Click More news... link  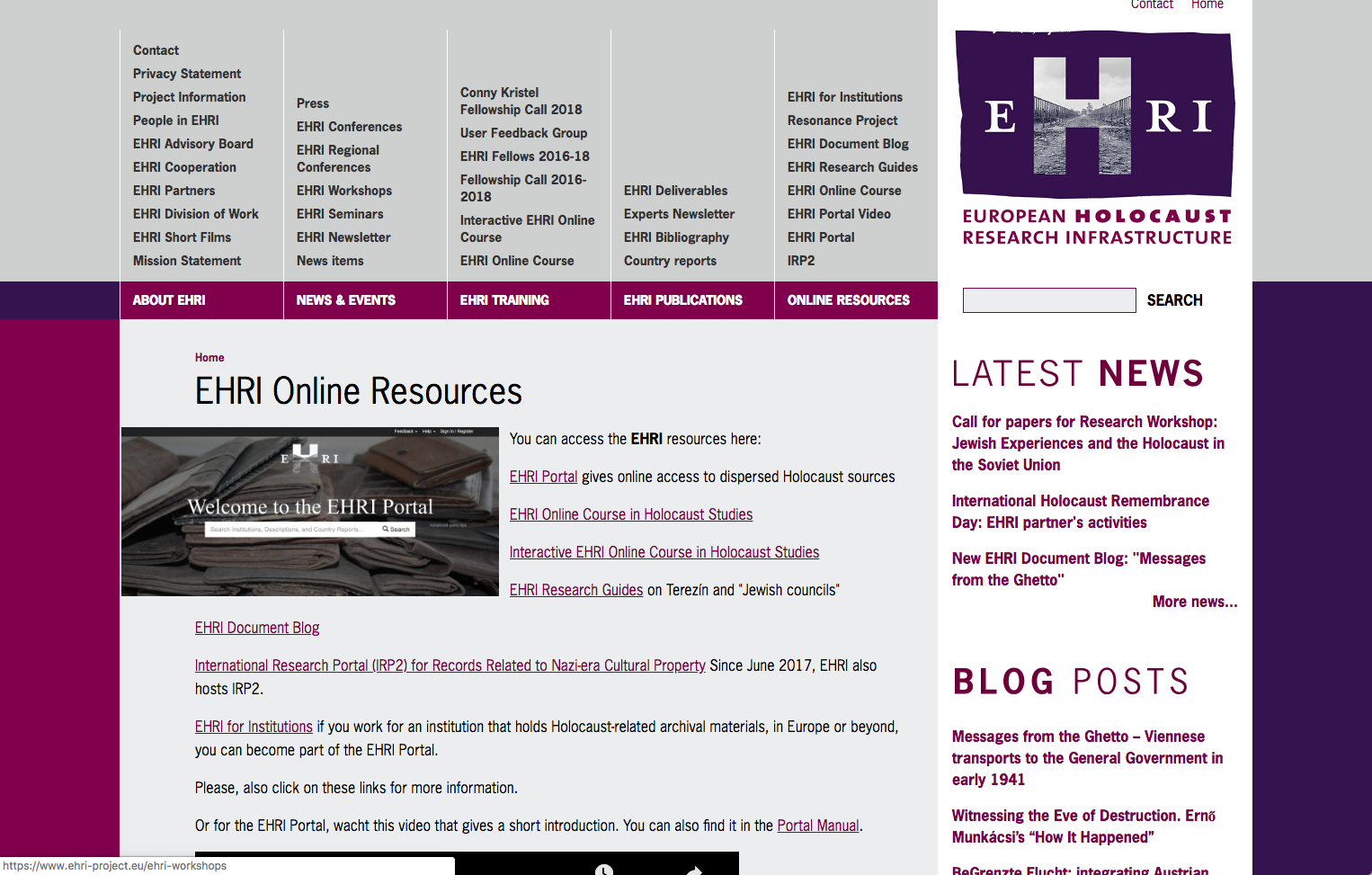pos(1195,602)
